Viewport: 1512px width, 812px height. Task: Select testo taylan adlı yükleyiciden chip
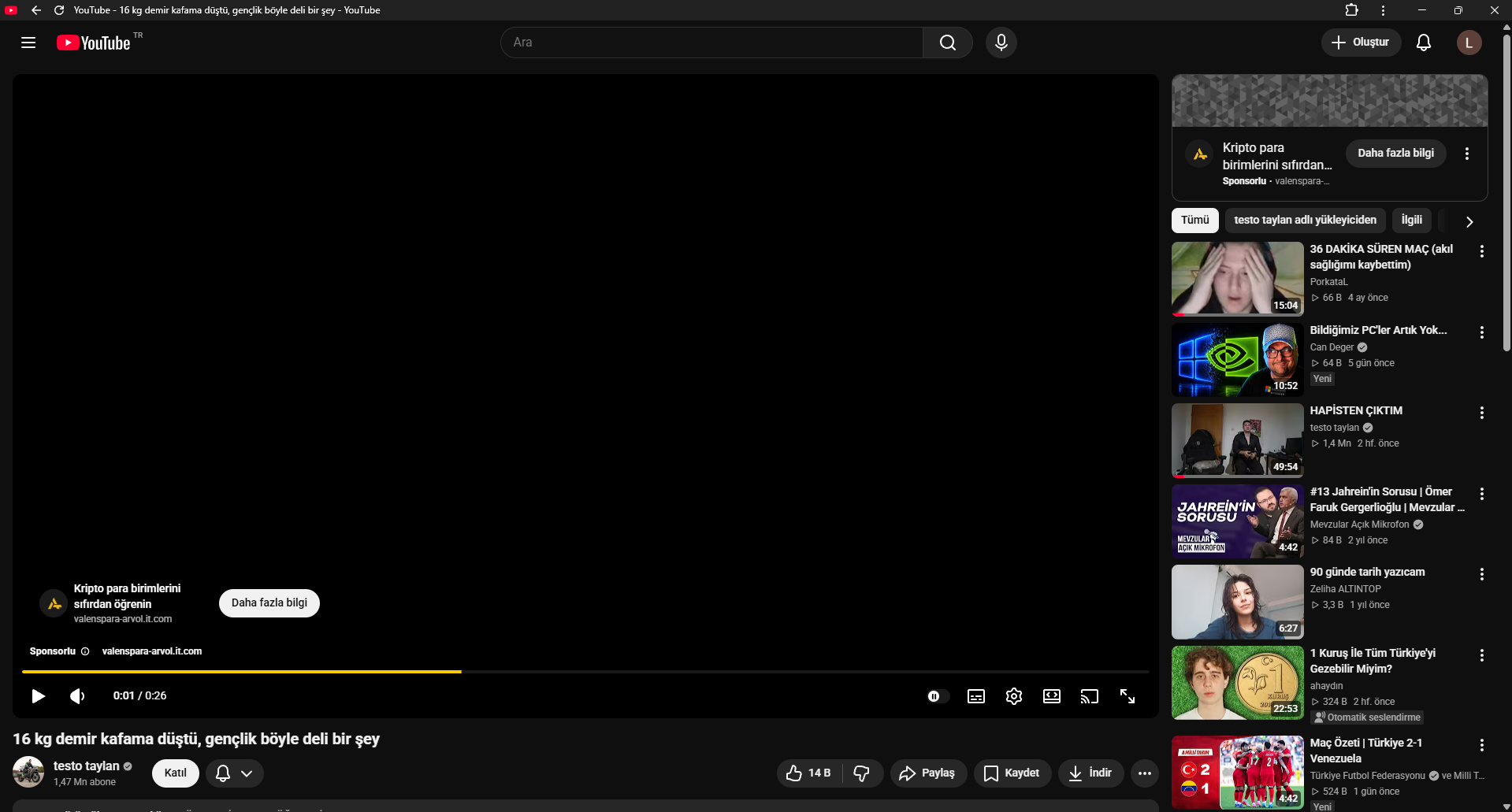tap(1306, 221)
